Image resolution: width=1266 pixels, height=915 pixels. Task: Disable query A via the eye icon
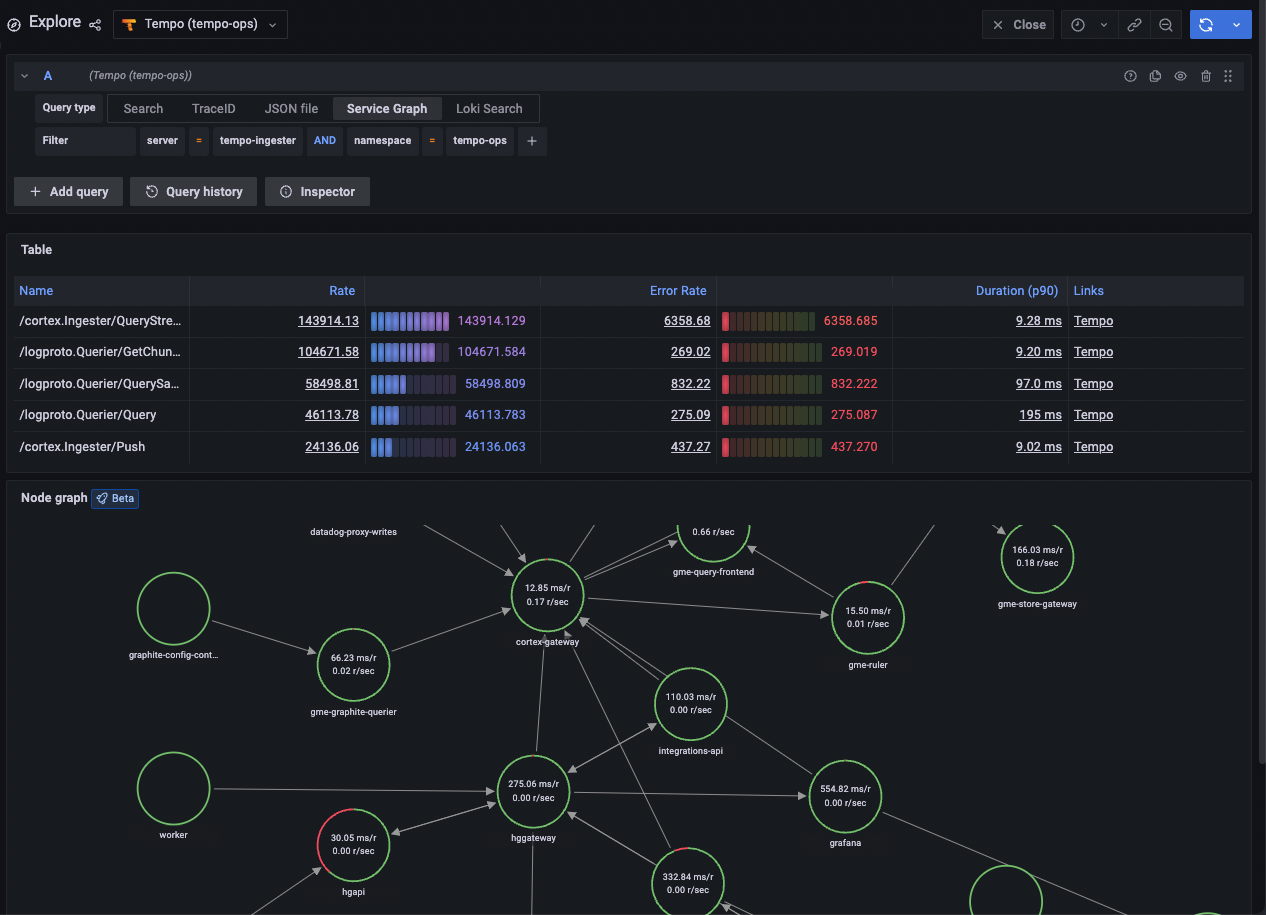[x=1180, y=75]
